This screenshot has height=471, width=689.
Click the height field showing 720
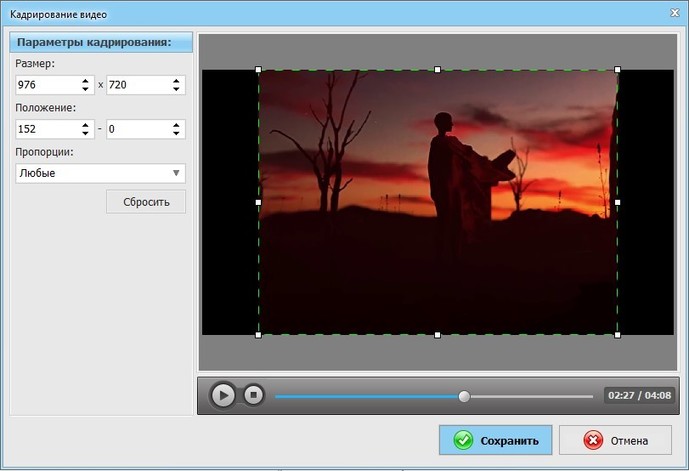(x=136, y=85)
